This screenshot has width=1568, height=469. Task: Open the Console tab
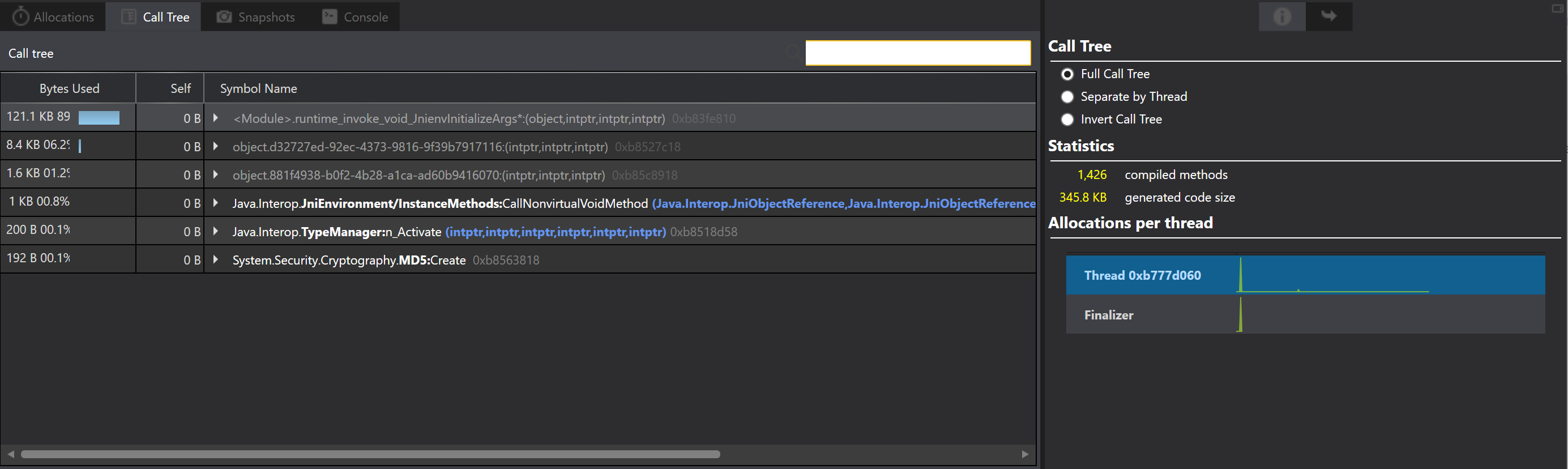(x=355, y=16)
